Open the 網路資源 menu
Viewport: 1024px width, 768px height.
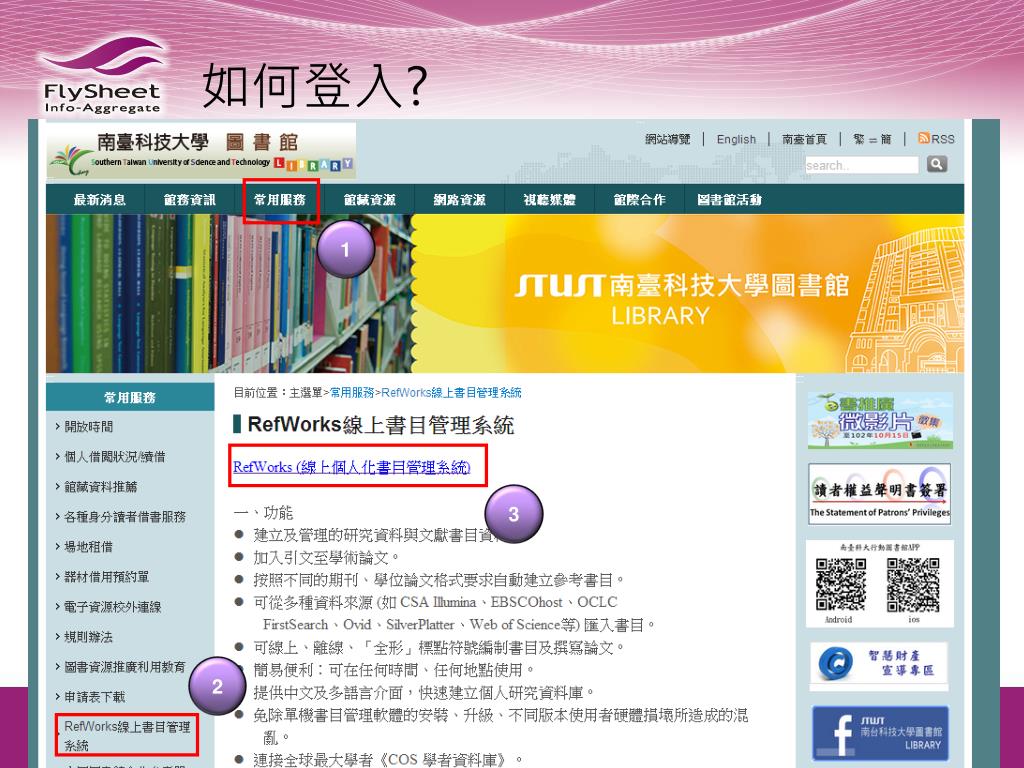coord(460,200)
